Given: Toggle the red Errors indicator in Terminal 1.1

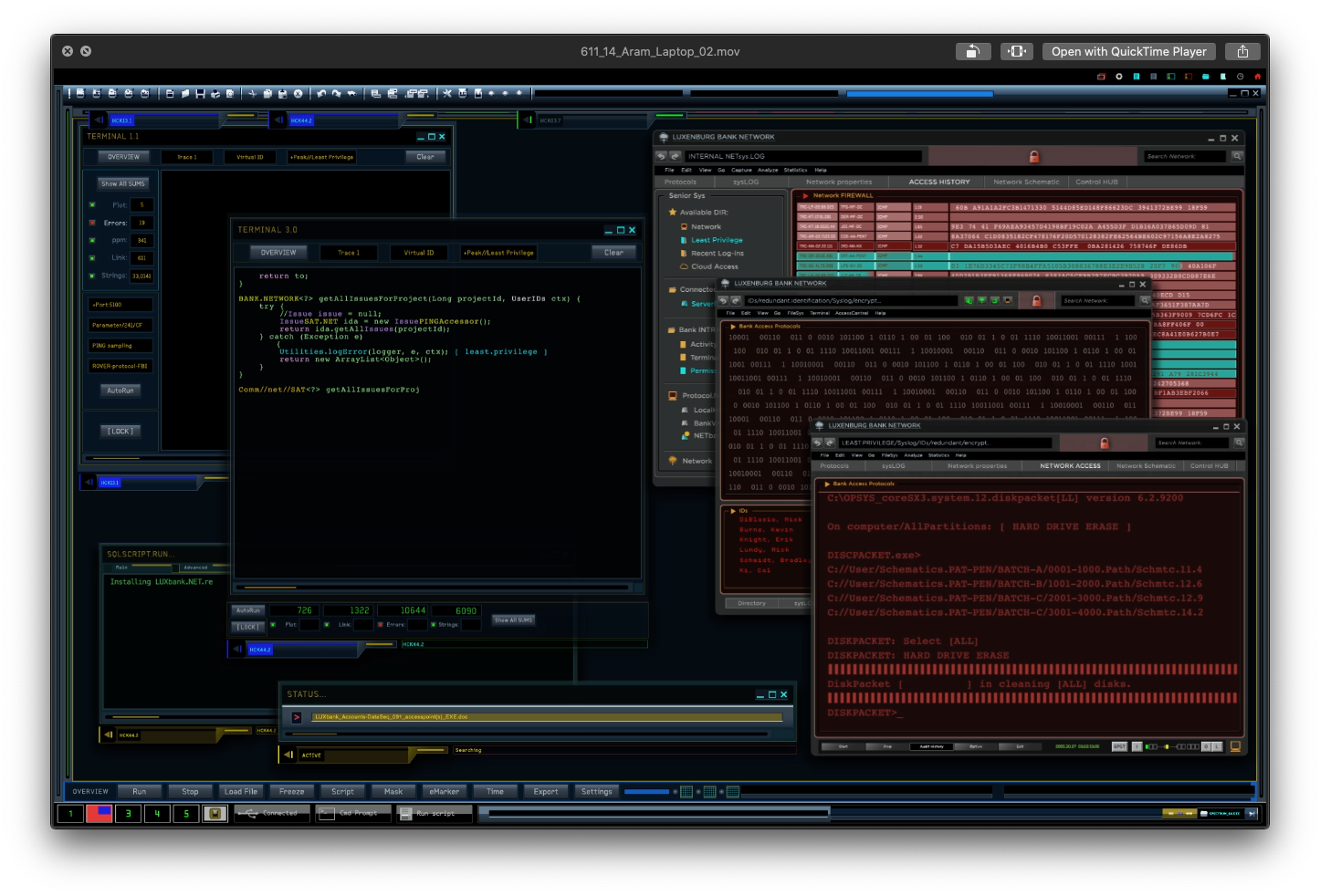Looking at the screenshot, I should [92, 223].
